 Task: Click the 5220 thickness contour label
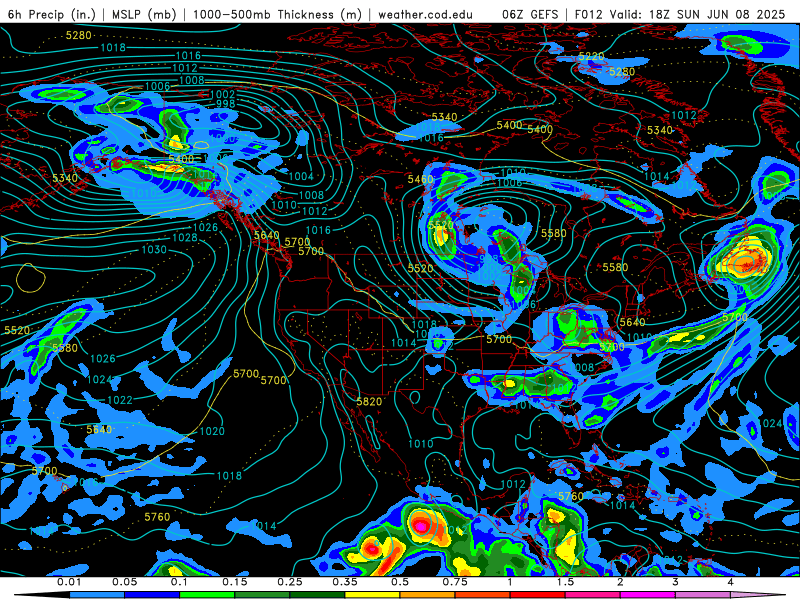591,56
